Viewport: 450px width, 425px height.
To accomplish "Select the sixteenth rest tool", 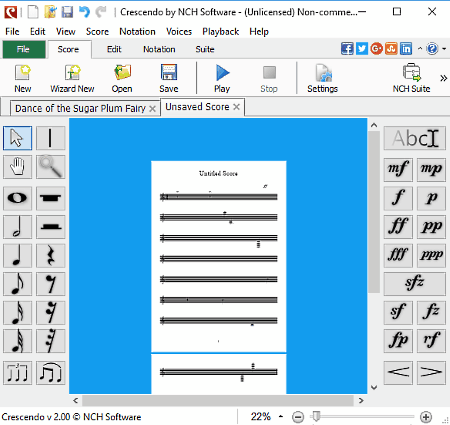I will coord(50,313).
